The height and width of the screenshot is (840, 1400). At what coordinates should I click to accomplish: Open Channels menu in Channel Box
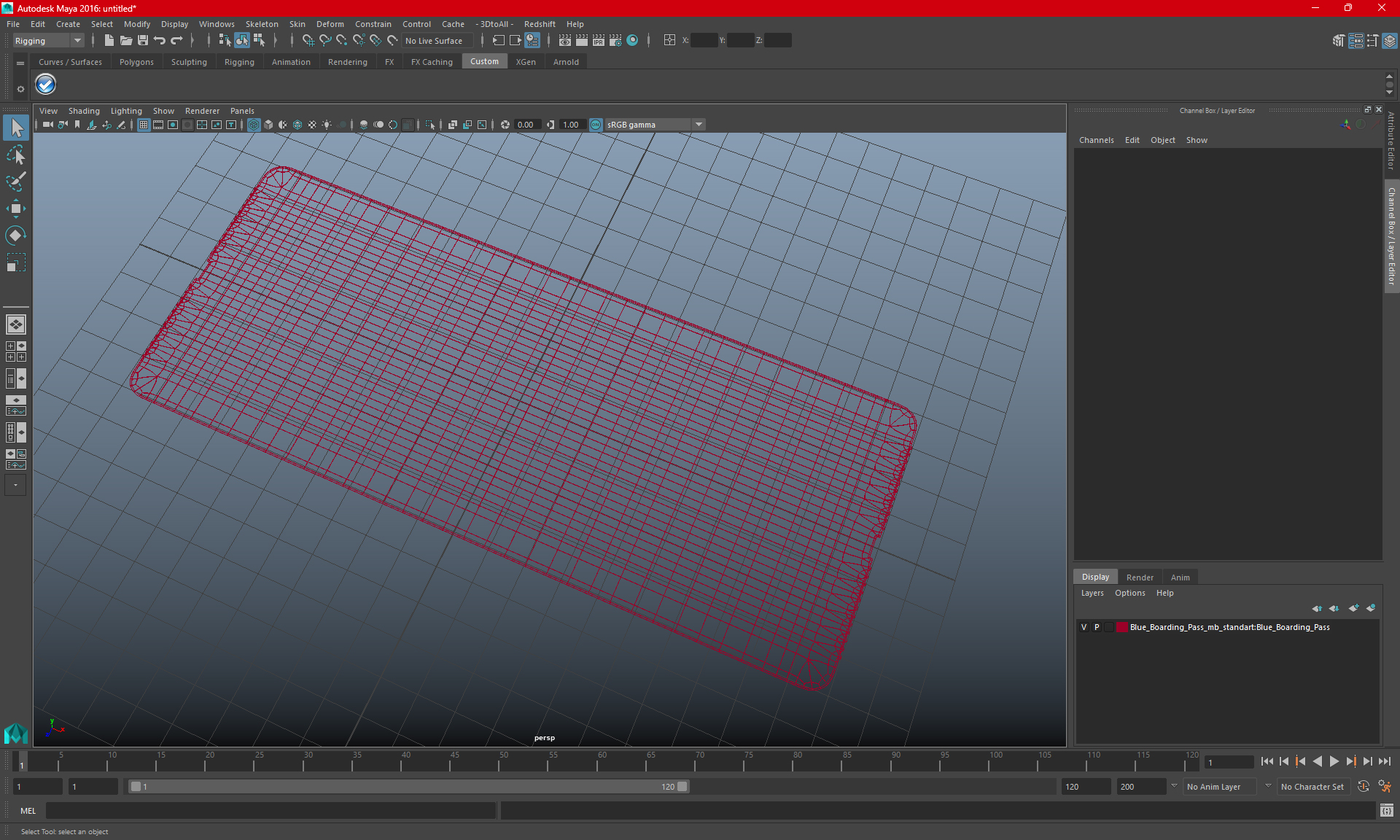click(1096, 140)
